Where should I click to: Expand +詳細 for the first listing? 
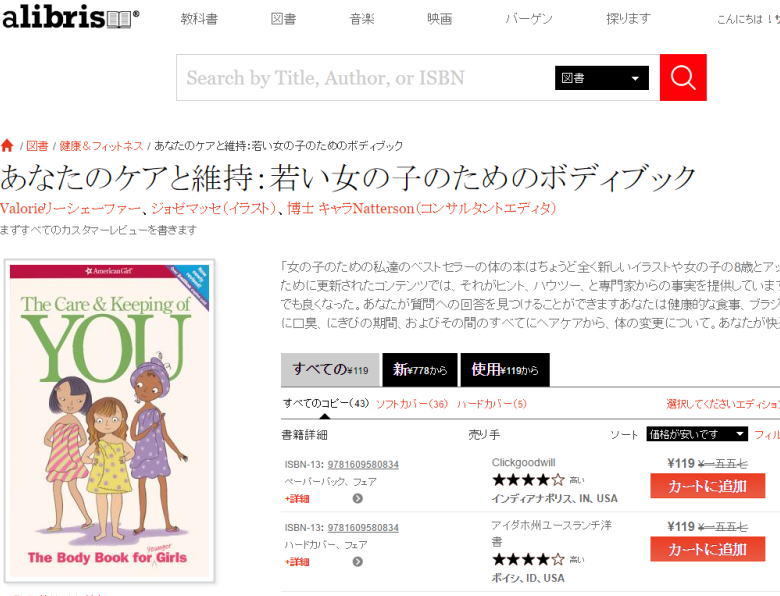[297, 498]
